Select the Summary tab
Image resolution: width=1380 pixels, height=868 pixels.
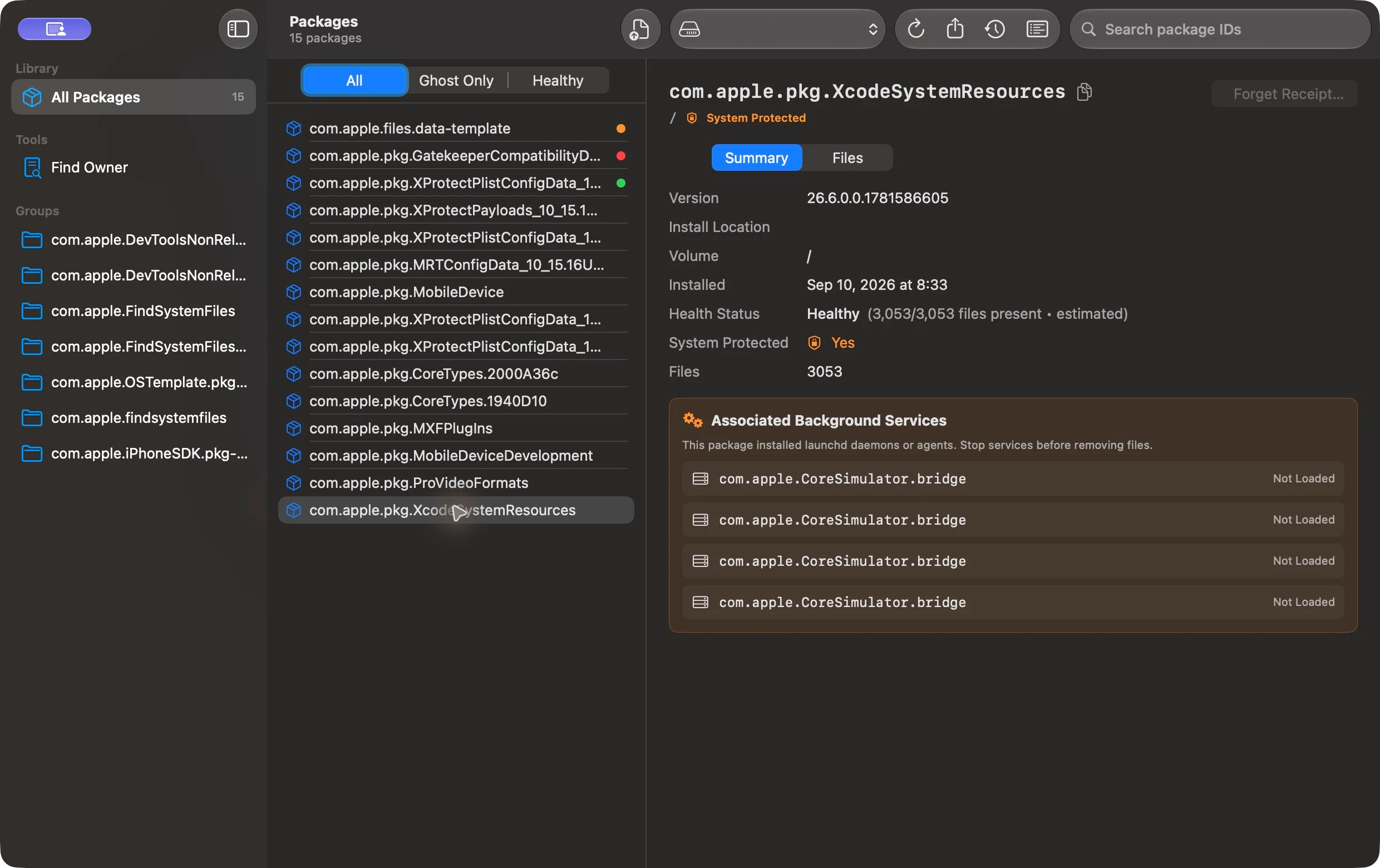point(756,157)
